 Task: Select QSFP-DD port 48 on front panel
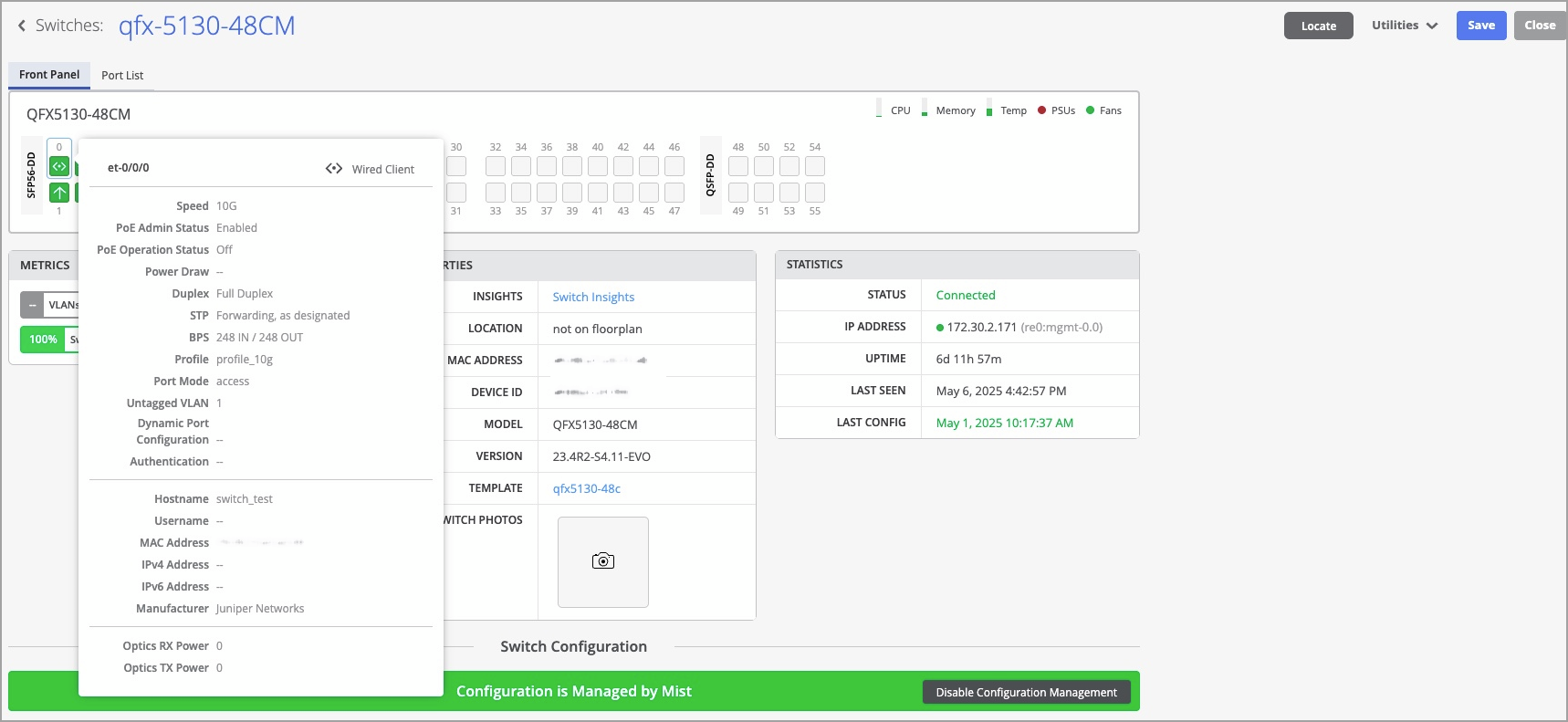(738, 166)
